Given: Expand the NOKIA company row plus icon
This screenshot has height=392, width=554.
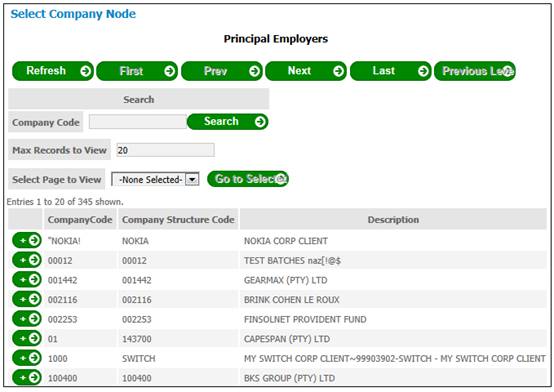Looking at the screenshot, I should click(27, 241).
